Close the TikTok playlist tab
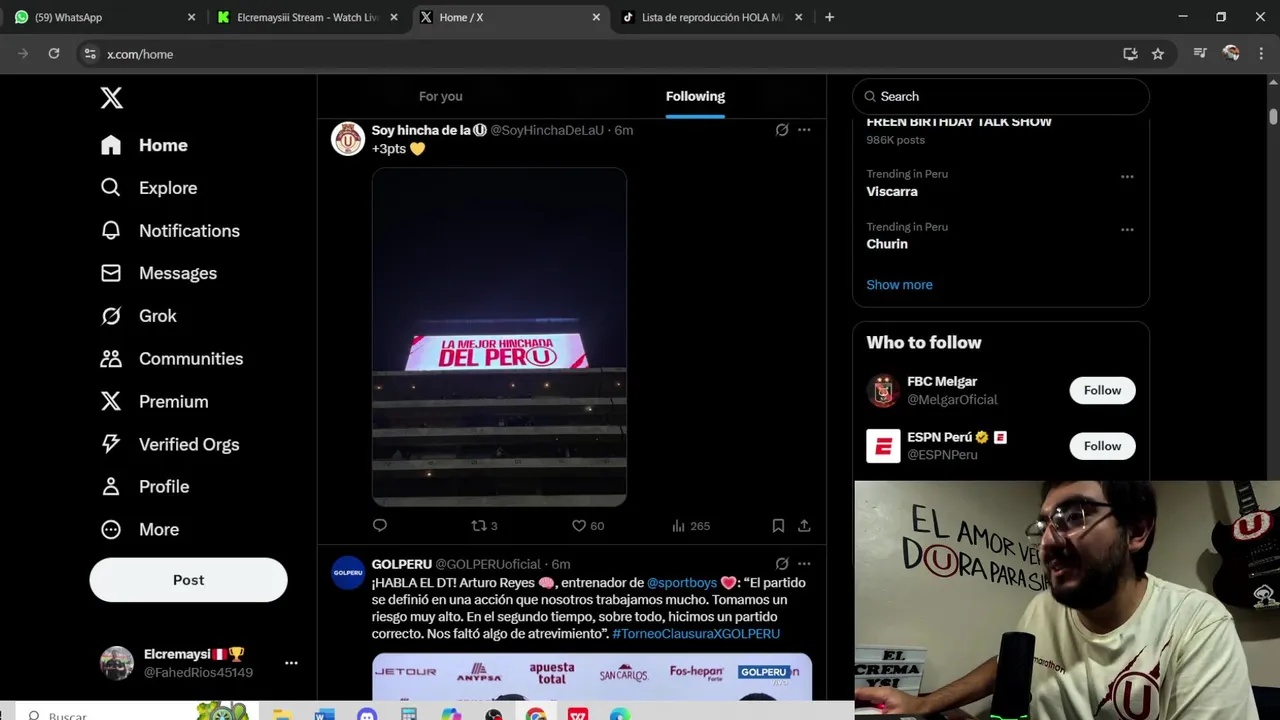This screenshot has width=1280, height=720. 798,17
